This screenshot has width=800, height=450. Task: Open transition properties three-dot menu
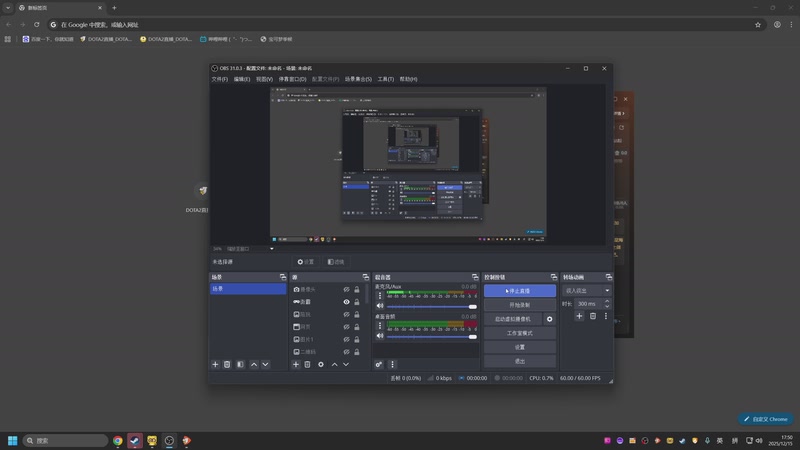click(x=606, y=316)
